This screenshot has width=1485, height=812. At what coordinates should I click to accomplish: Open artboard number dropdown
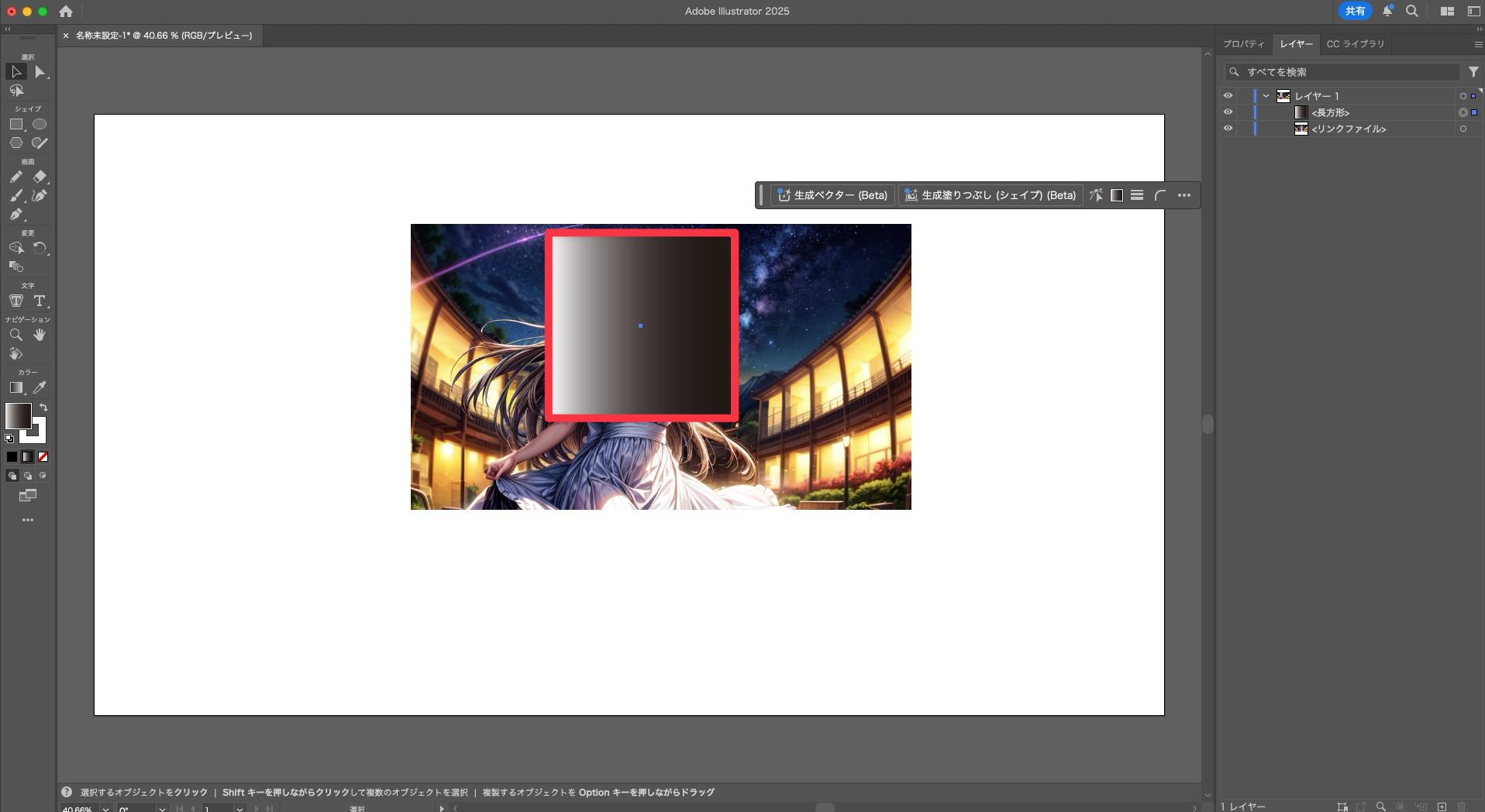pyautogui.click(x=239, y=809)
